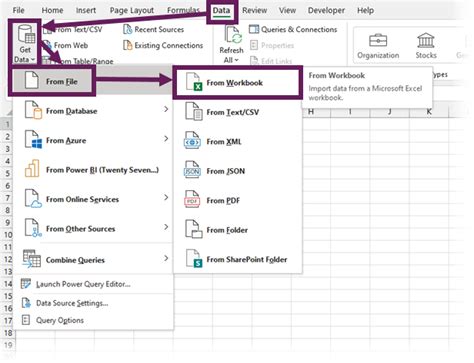Select row 2 header
The height and width of the screenshot is (363, 474).
(7, 136)
